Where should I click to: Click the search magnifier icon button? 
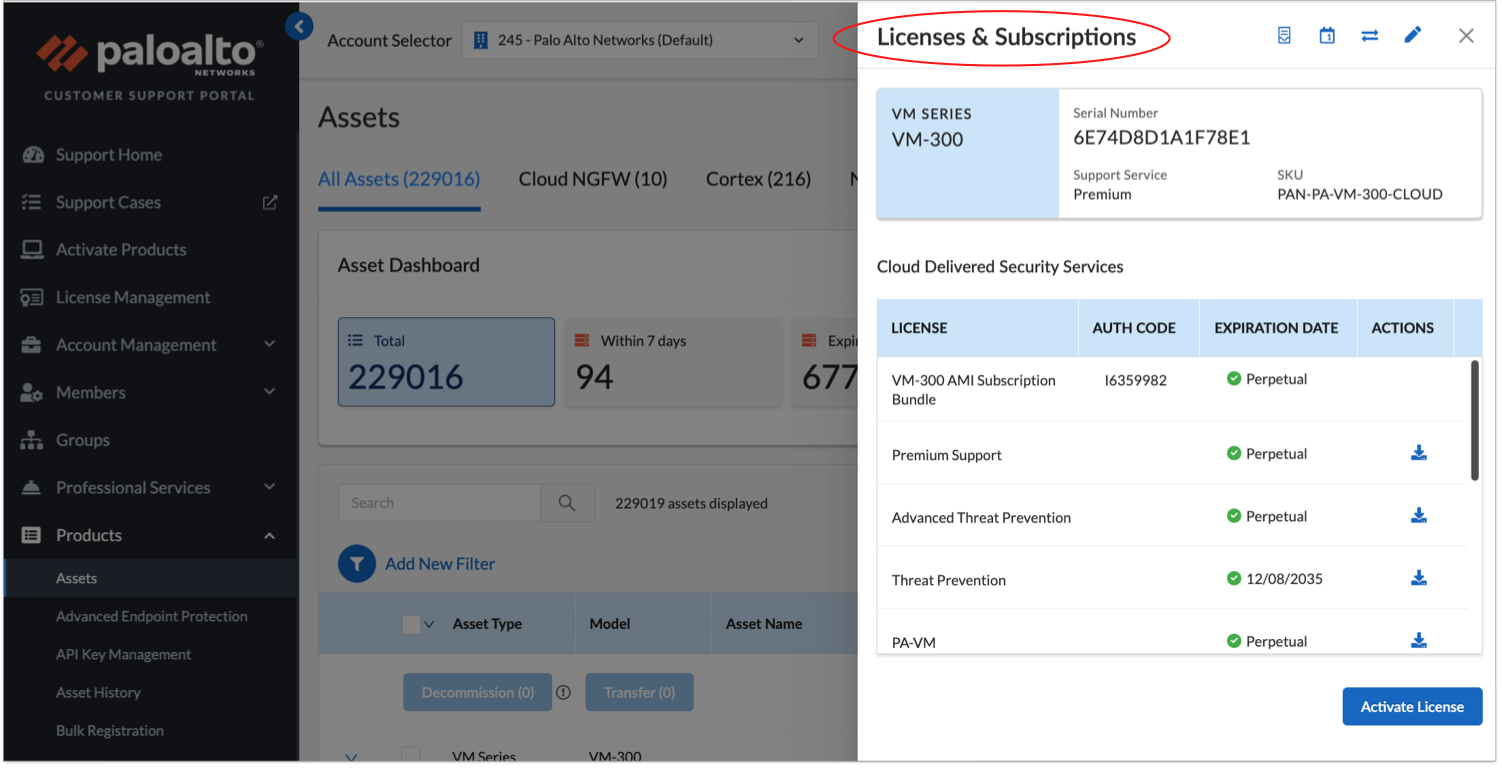pyautogui.click(x=567, y=503)
